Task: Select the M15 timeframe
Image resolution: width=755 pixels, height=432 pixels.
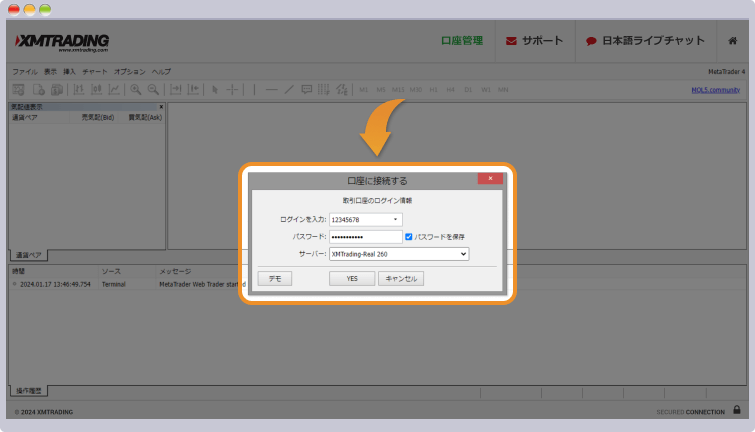Action: (398, 90)
